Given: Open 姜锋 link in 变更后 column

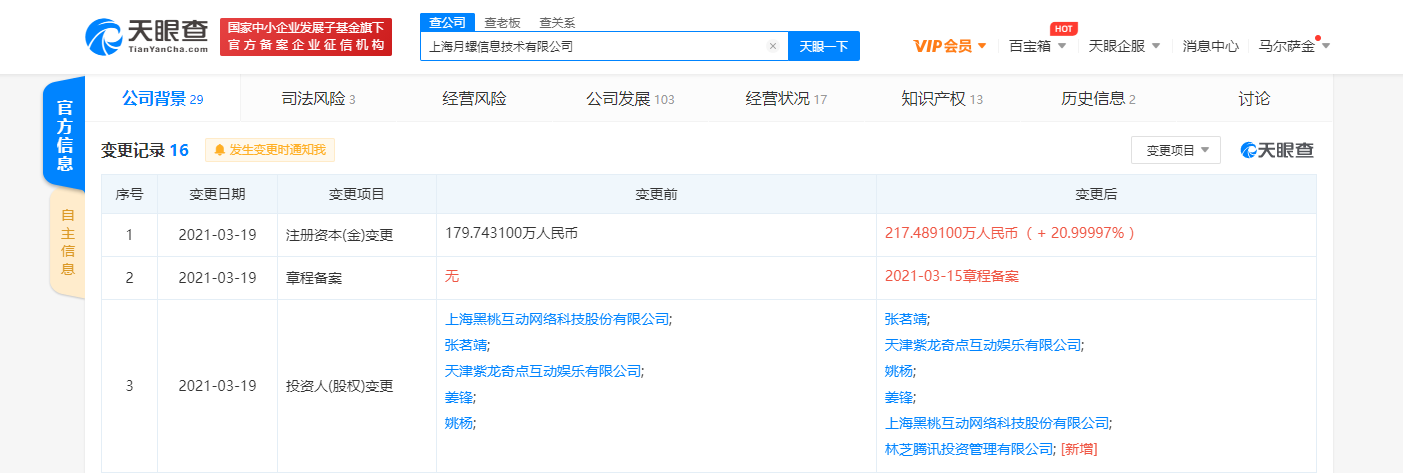Looking at the screenshot, I should pos(900,397).
